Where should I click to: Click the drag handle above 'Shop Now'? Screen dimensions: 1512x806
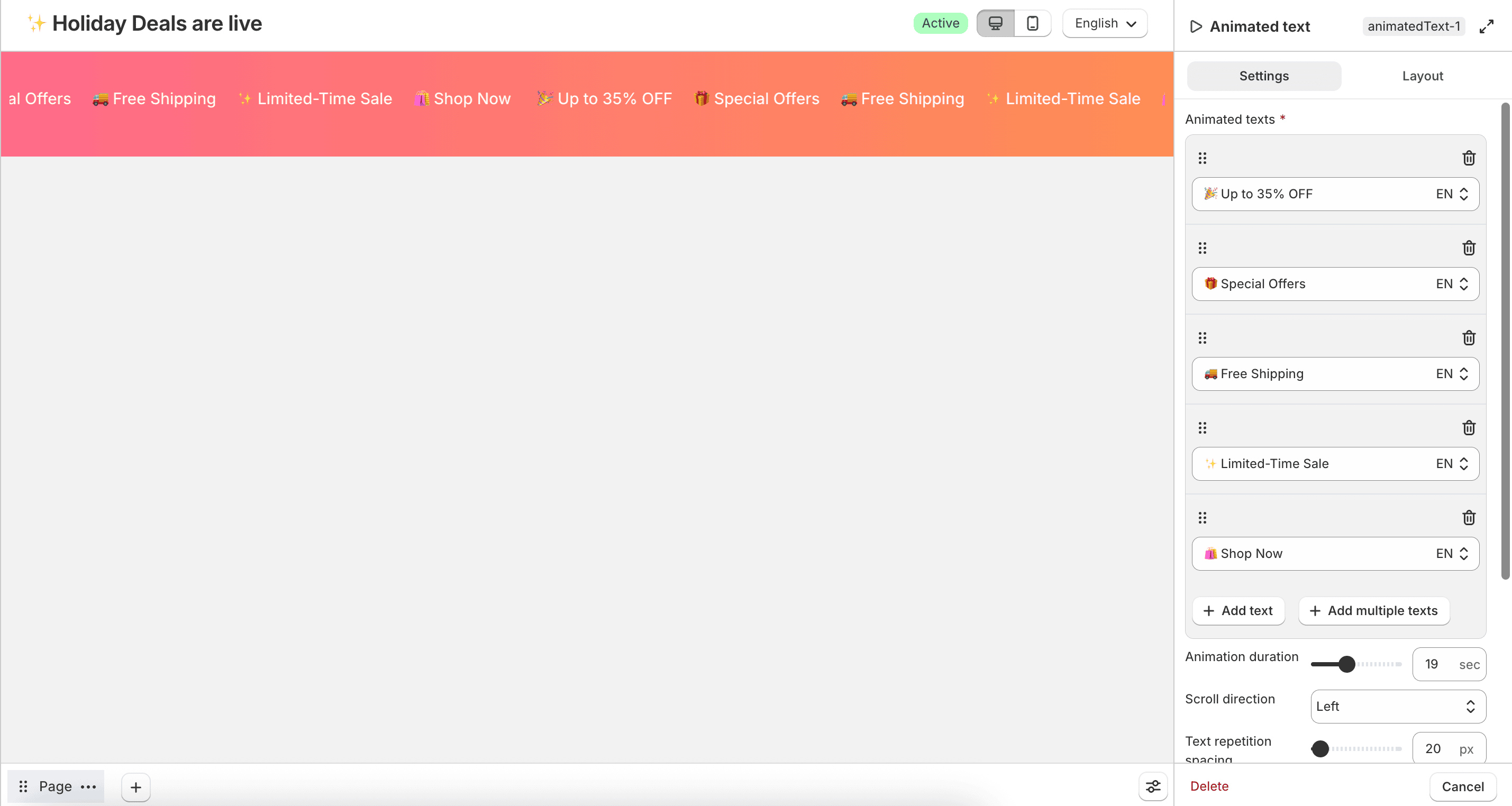click(1202, 518)
